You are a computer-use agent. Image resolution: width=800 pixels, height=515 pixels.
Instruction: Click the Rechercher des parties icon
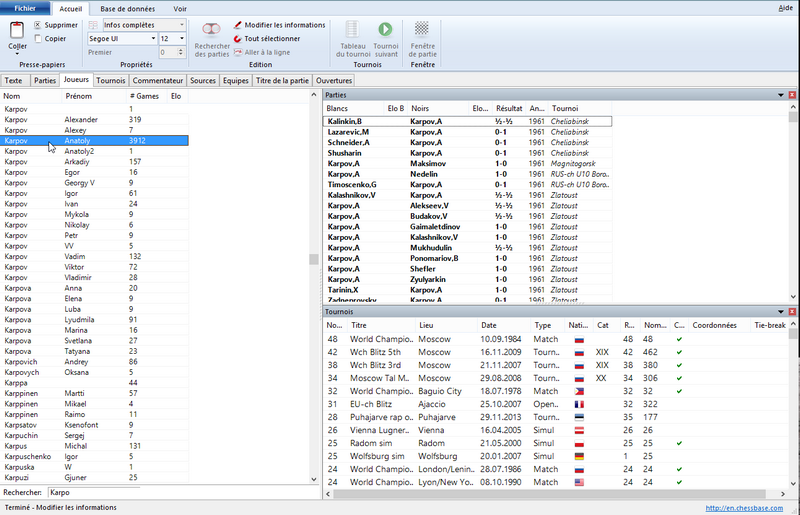pos(212,30)
